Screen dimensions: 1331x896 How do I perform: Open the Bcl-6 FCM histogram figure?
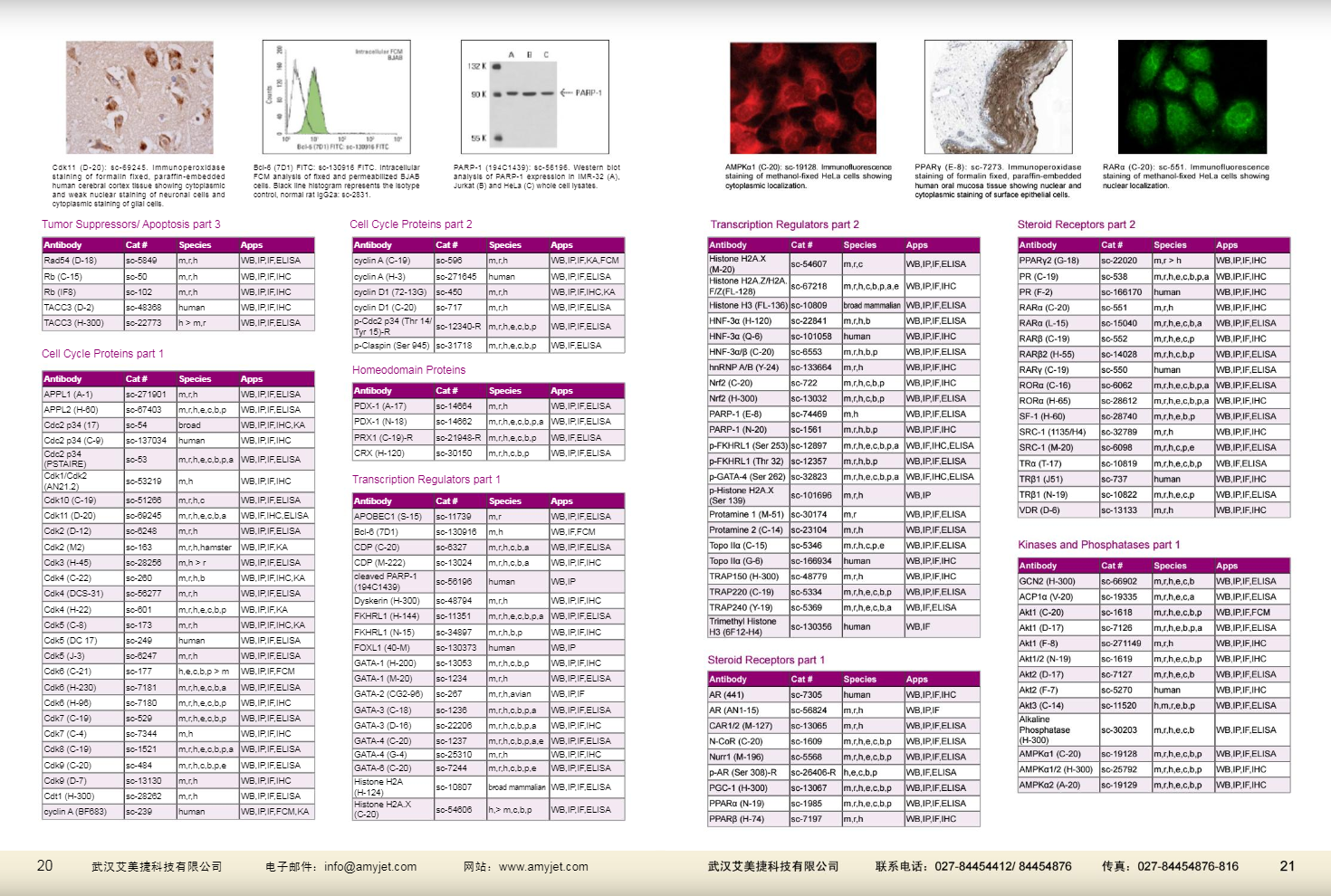pos(336,97)
